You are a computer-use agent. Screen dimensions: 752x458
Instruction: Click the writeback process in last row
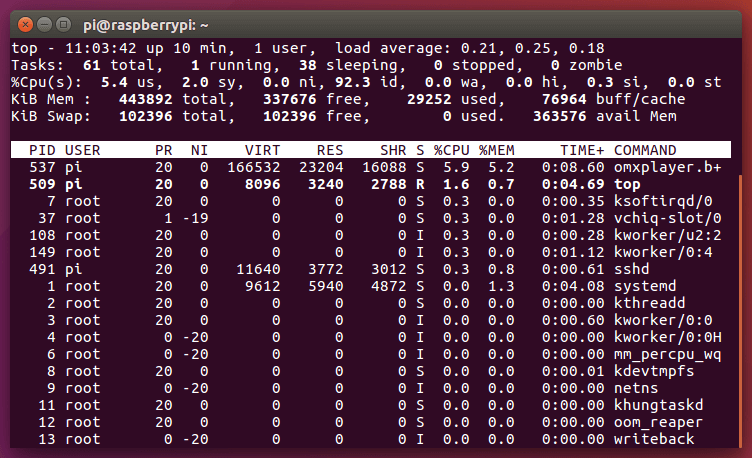(x=655, y=439)
